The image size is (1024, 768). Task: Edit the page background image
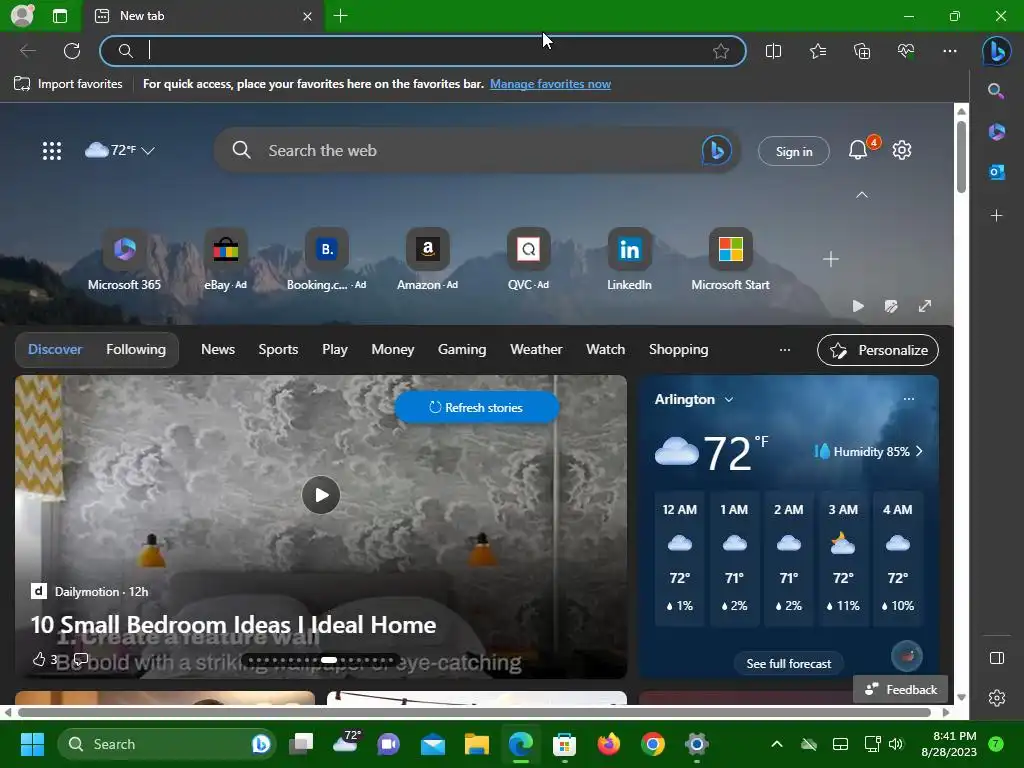891,306
